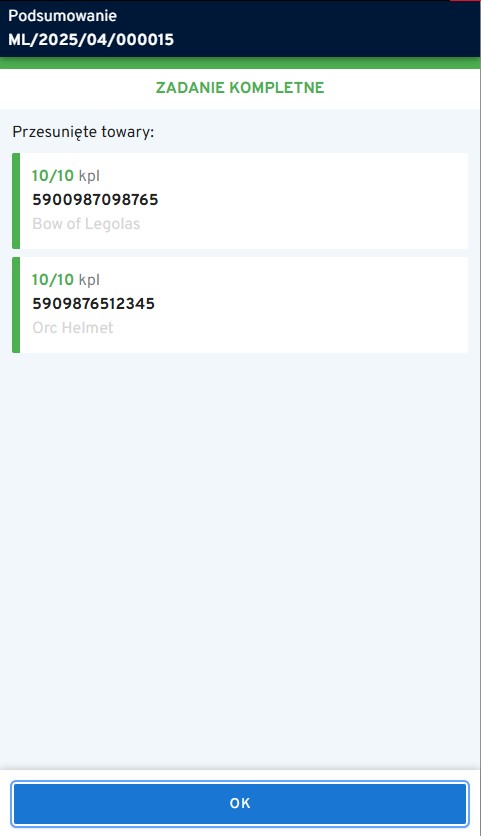Click the kpl unit label on first item

(89, 176)
